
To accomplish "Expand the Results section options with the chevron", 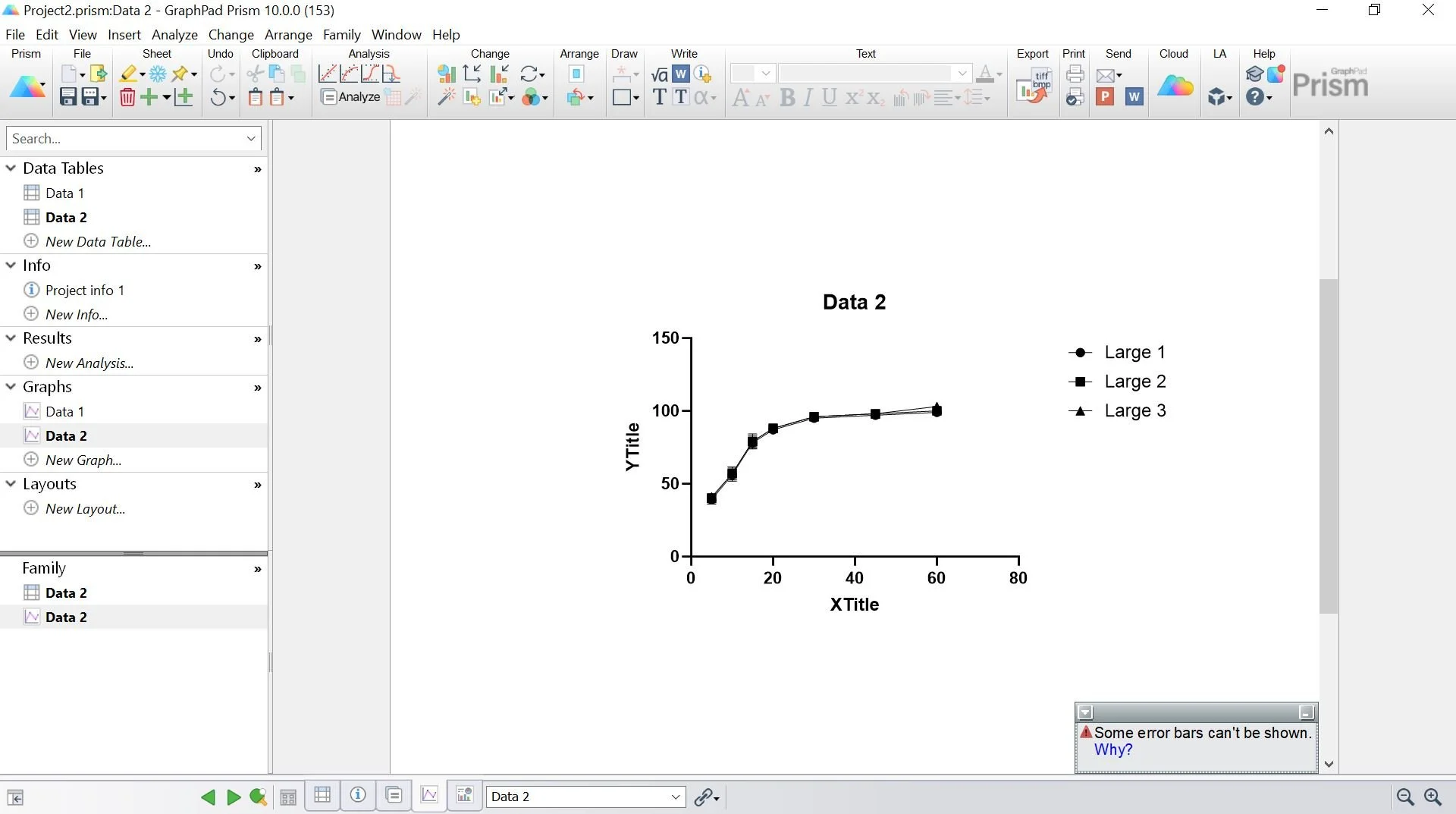I will tap(258, 339).
